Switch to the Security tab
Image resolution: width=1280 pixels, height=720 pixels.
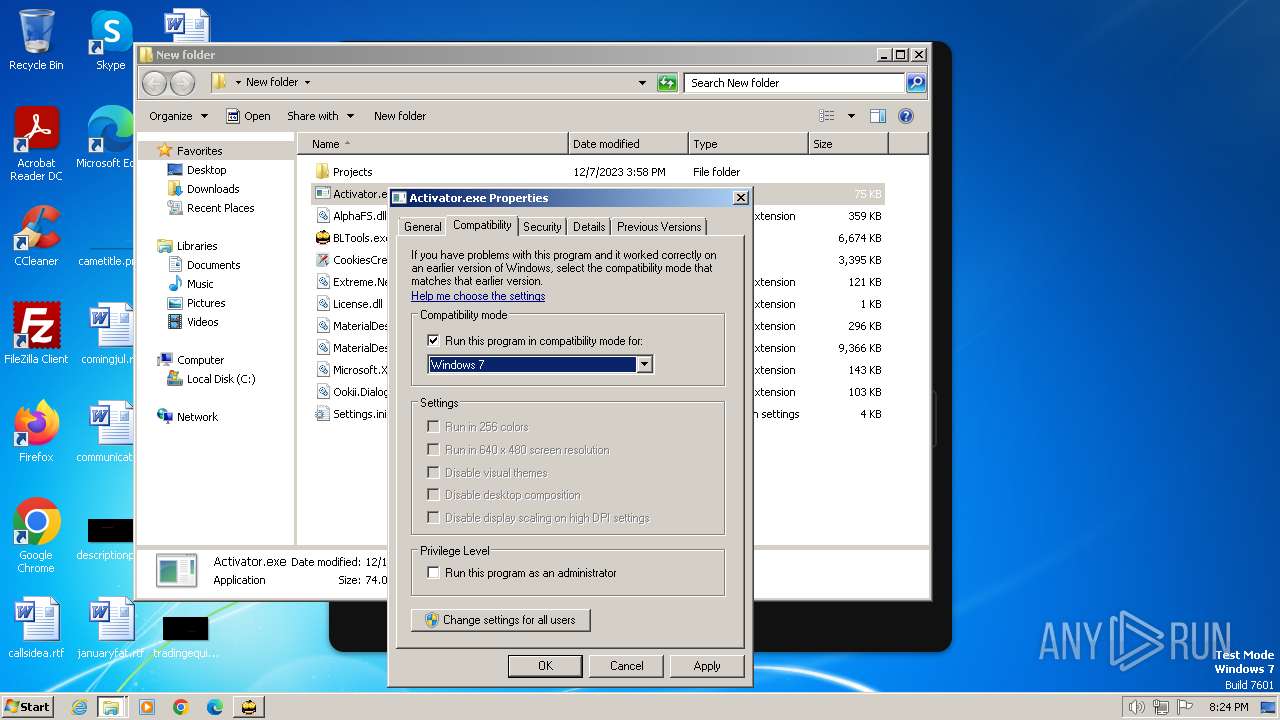click(542, 227)
